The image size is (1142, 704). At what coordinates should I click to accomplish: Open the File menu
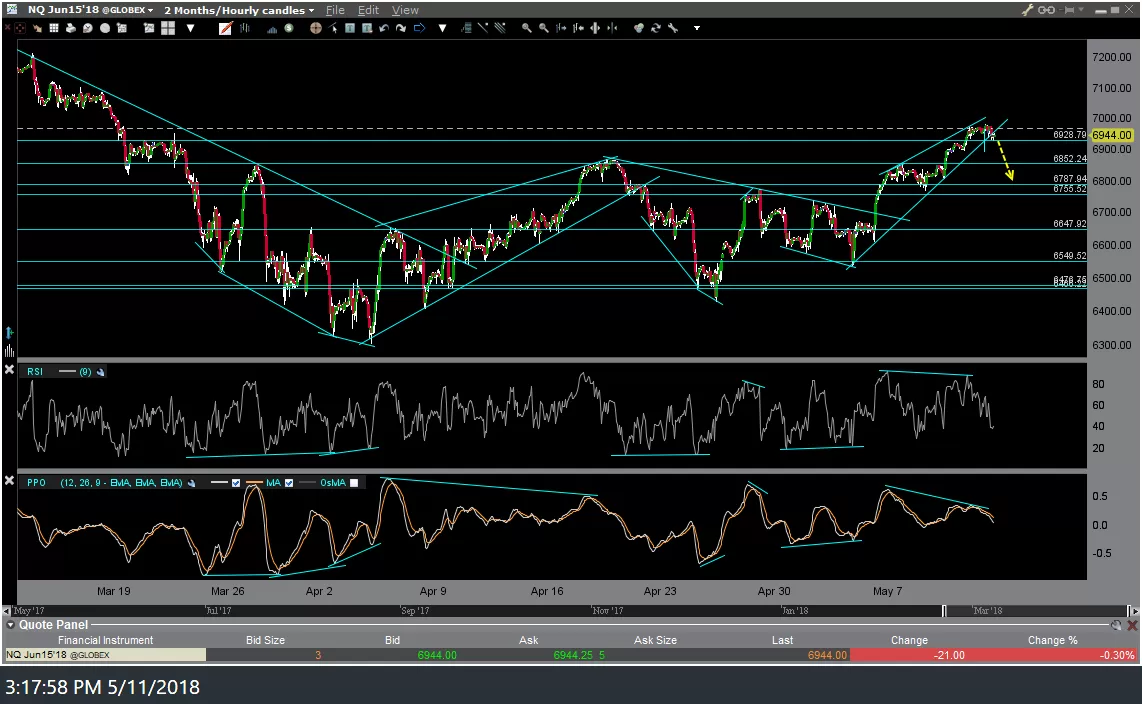pyautogui.click(x=335, y=10)
